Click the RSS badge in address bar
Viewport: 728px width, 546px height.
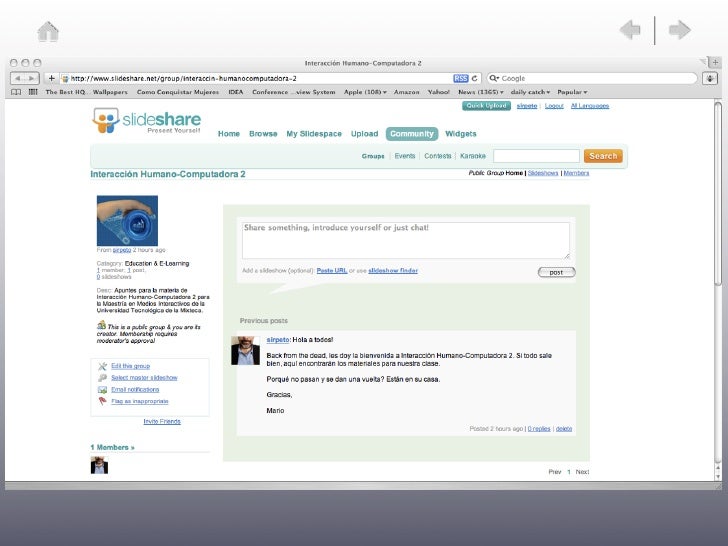pos(461,78)
